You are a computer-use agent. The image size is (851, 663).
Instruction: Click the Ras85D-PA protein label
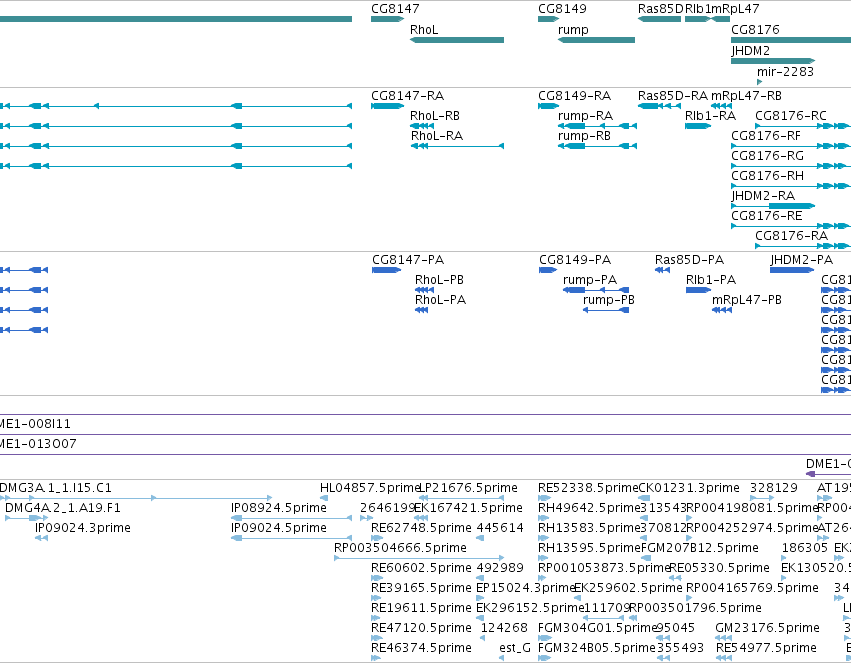[x=690, y=260]
